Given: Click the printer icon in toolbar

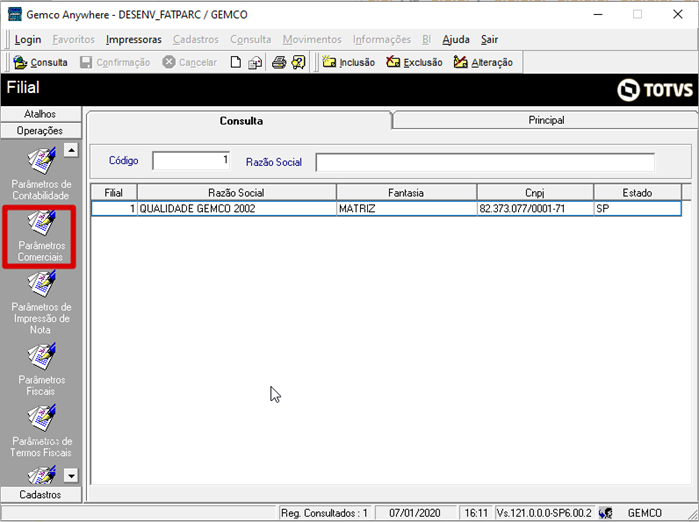Looking at the screenshot, I should point(279,62).
